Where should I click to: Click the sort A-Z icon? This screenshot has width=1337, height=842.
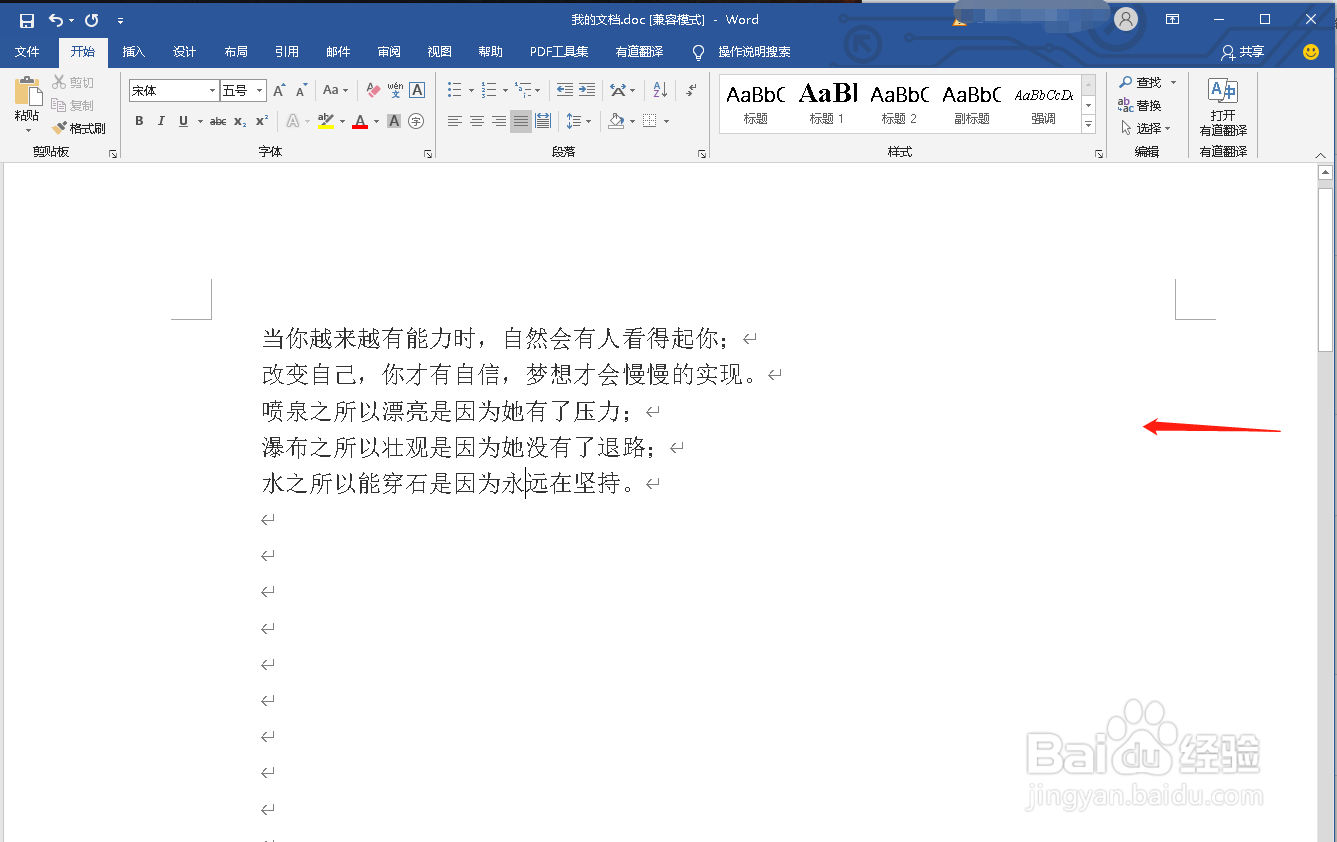pos(660,90)
